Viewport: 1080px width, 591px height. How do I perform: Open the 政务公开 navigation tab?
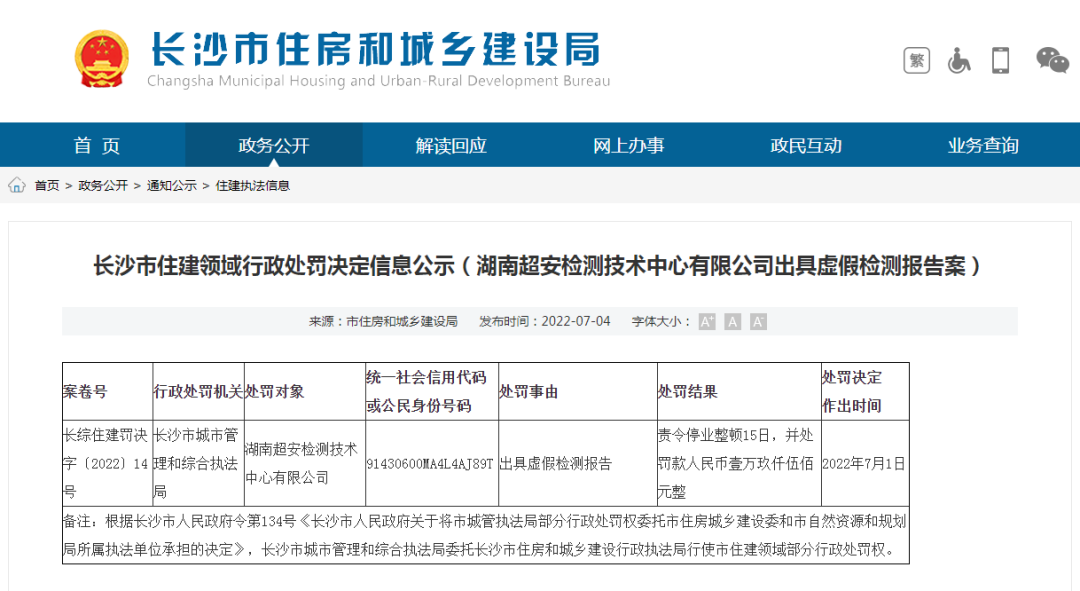coord(274,145)
